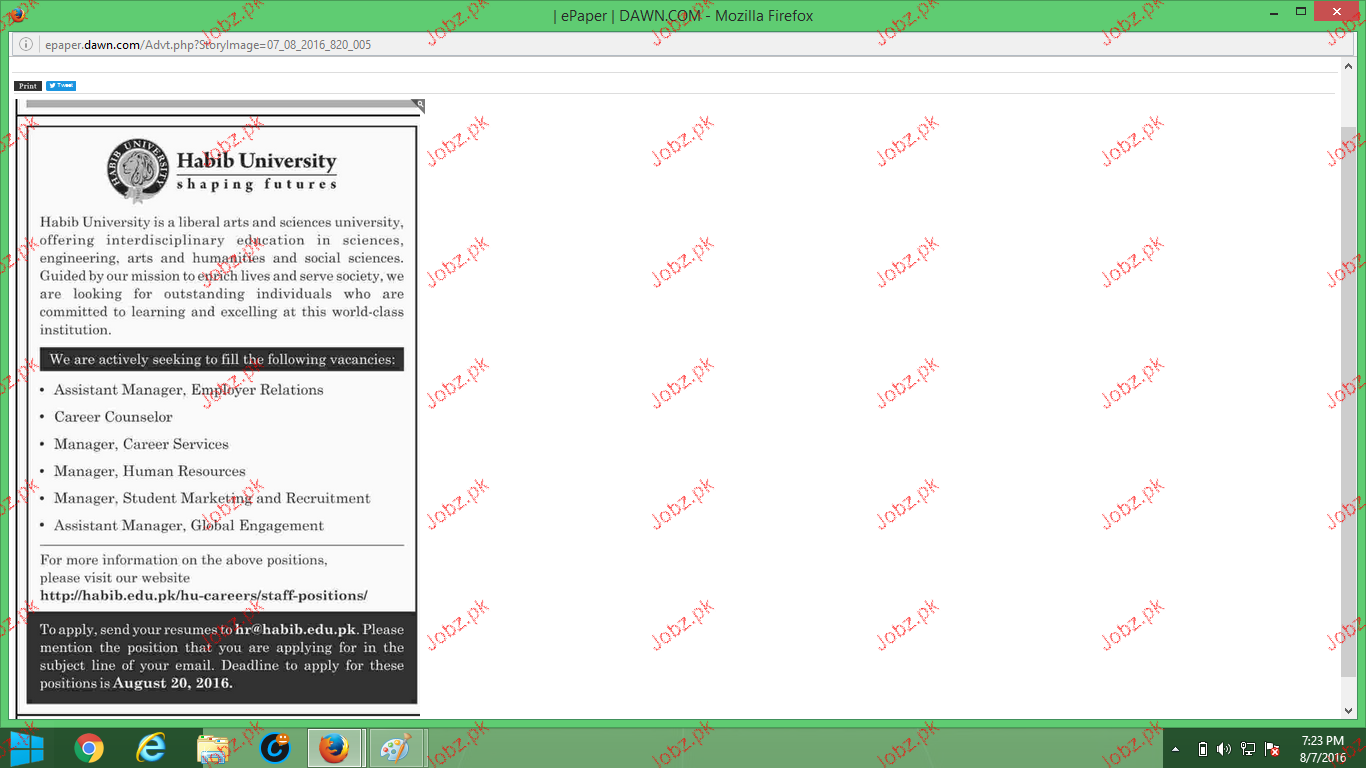The image size is (1366, 768).
Task: Switch to Paint in the taskbar
Action: tap(397, 748)
